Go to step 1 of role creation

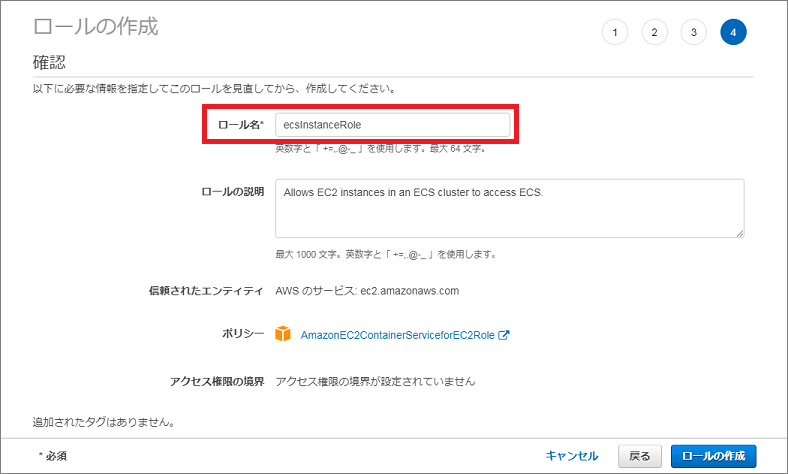[x=615, y=32]
